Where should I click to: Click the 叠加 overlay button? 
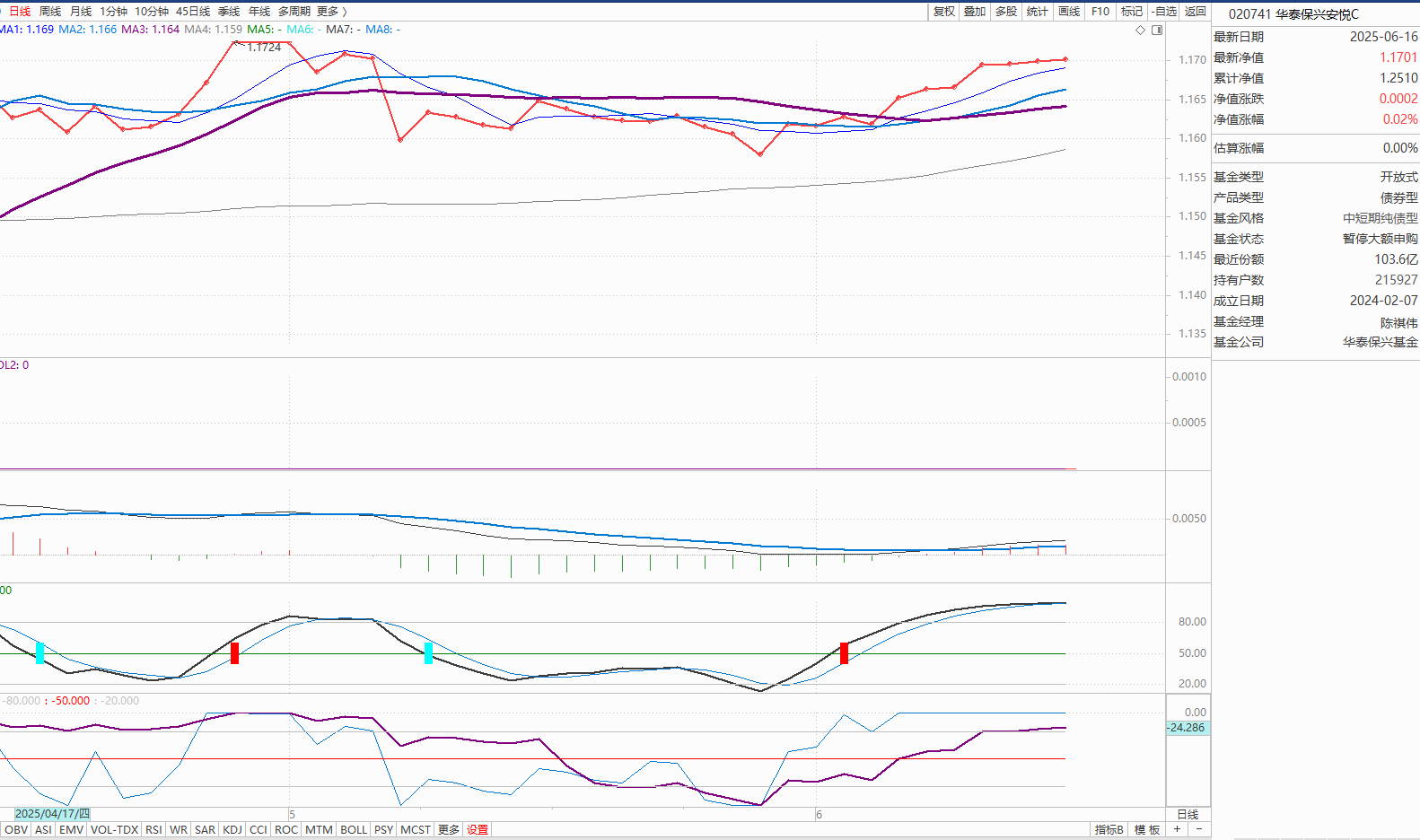(975, 12)
